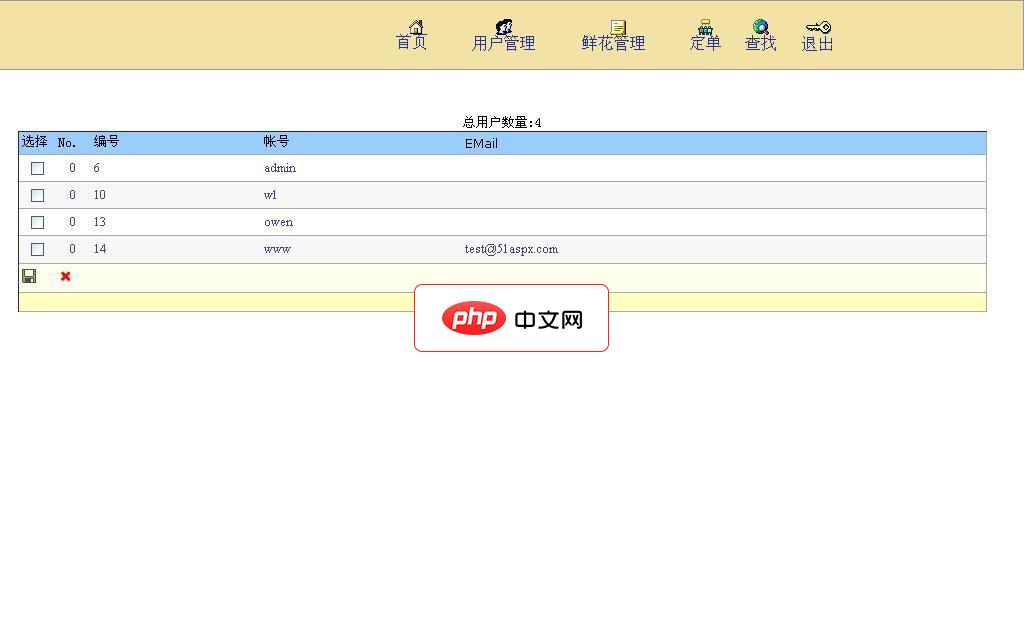This screenshot has width=1024, height=637.
Task: Click the 退出 logout key icon
Action: click(x=817, y=26)
